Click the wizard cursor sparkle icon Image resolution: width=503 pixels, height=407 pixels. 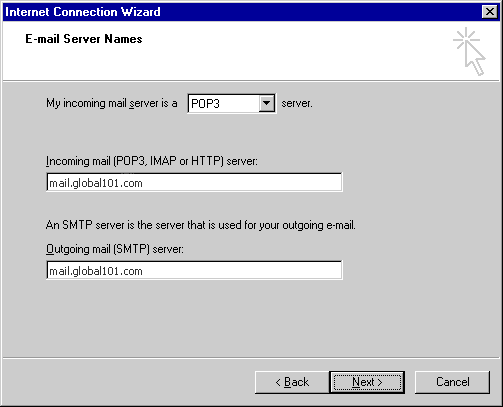click(469, 51)
